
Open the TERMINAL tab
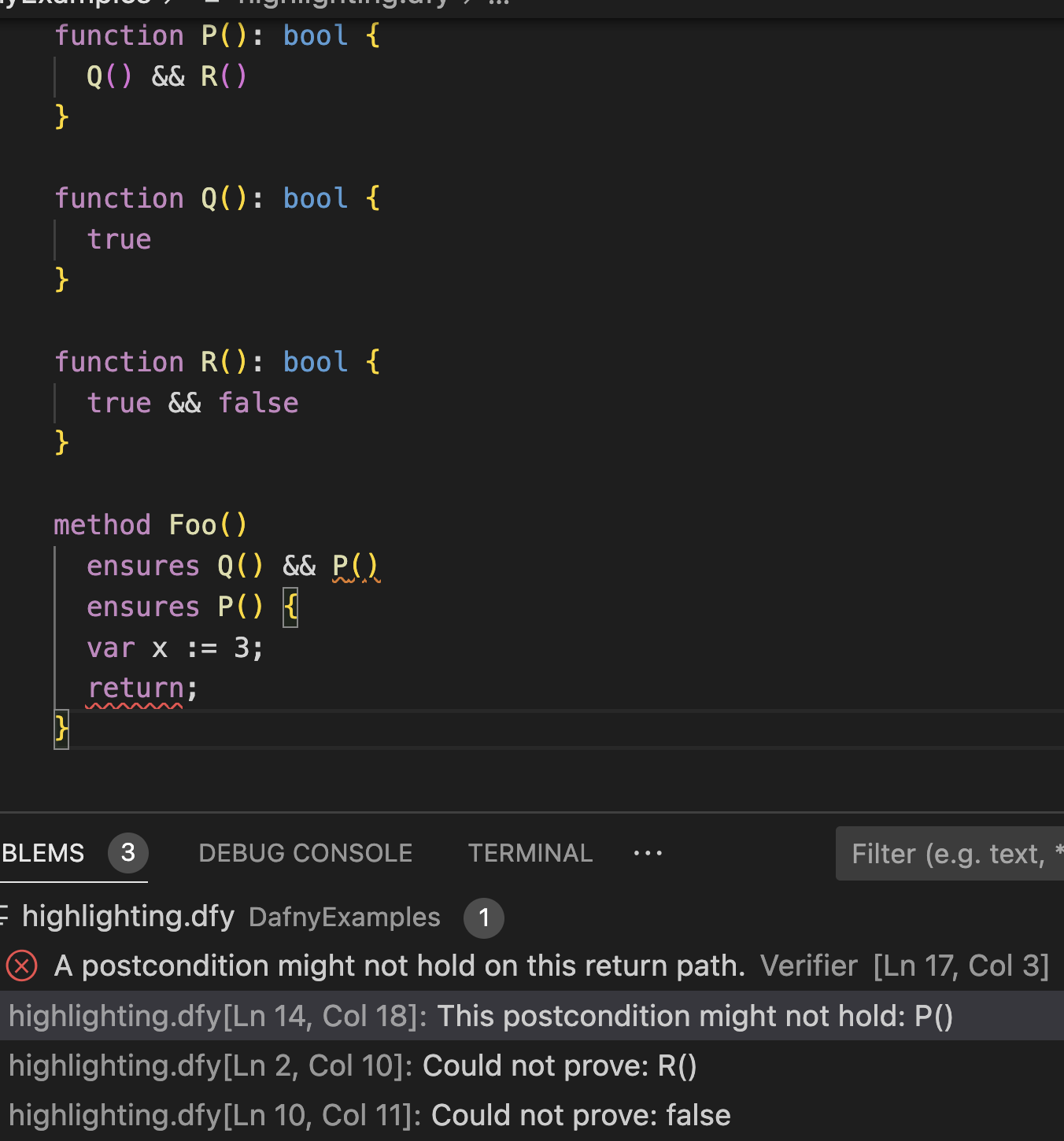530,853
